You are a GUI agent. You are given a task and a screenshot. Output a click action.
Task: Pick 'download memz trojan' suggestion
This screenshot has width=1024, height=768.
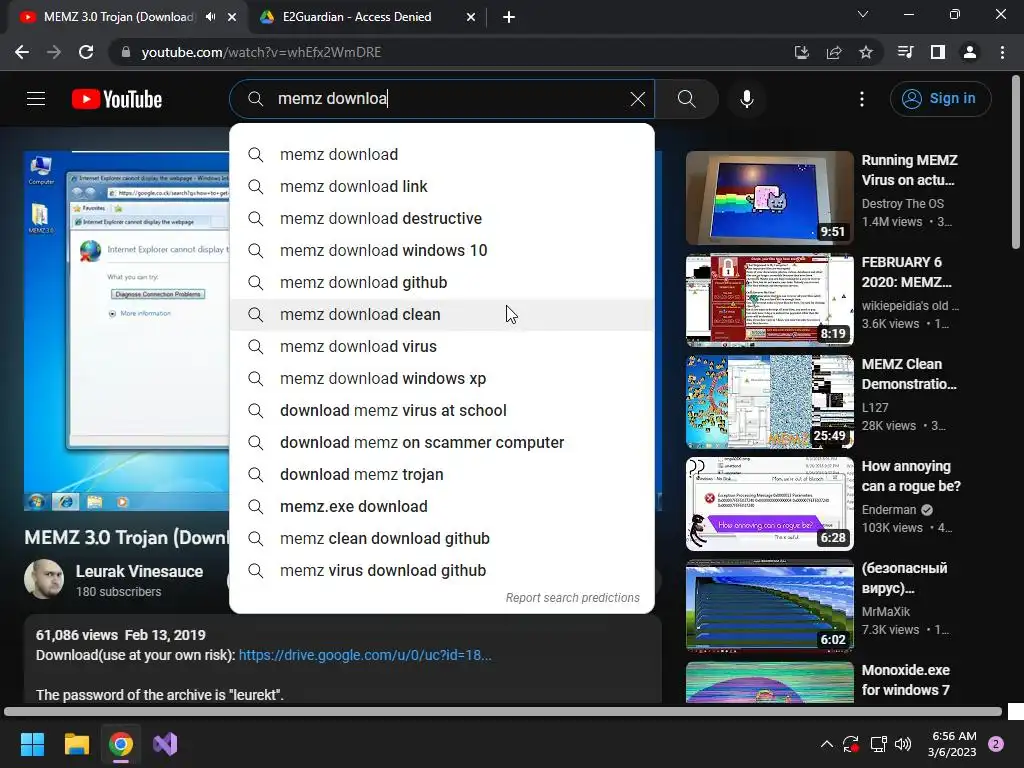click(442, 474)
